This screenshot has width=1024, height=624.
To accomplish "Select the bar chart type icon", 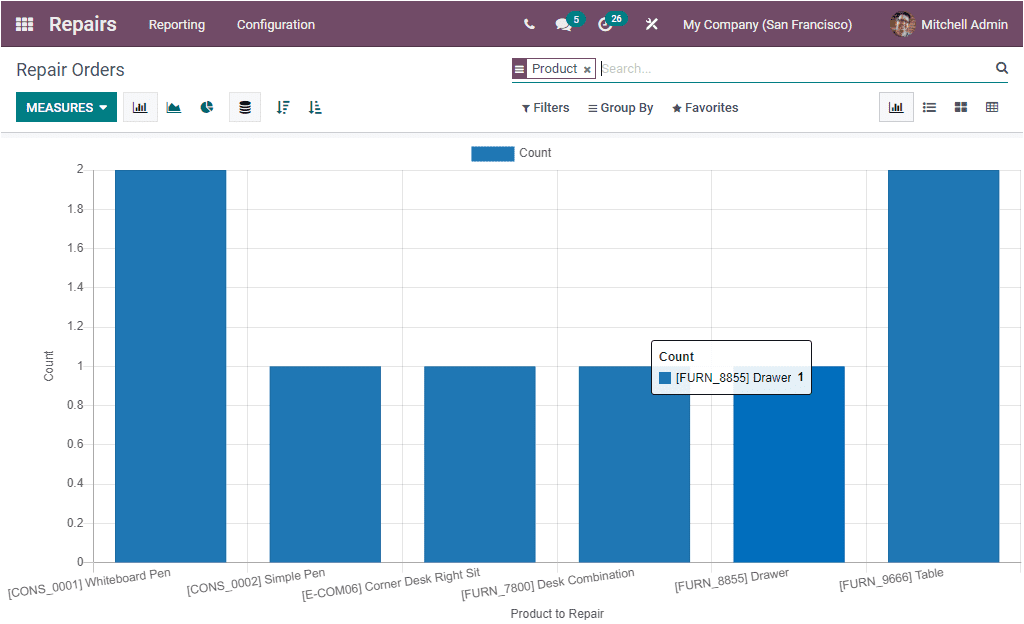I will pos(140,107).
